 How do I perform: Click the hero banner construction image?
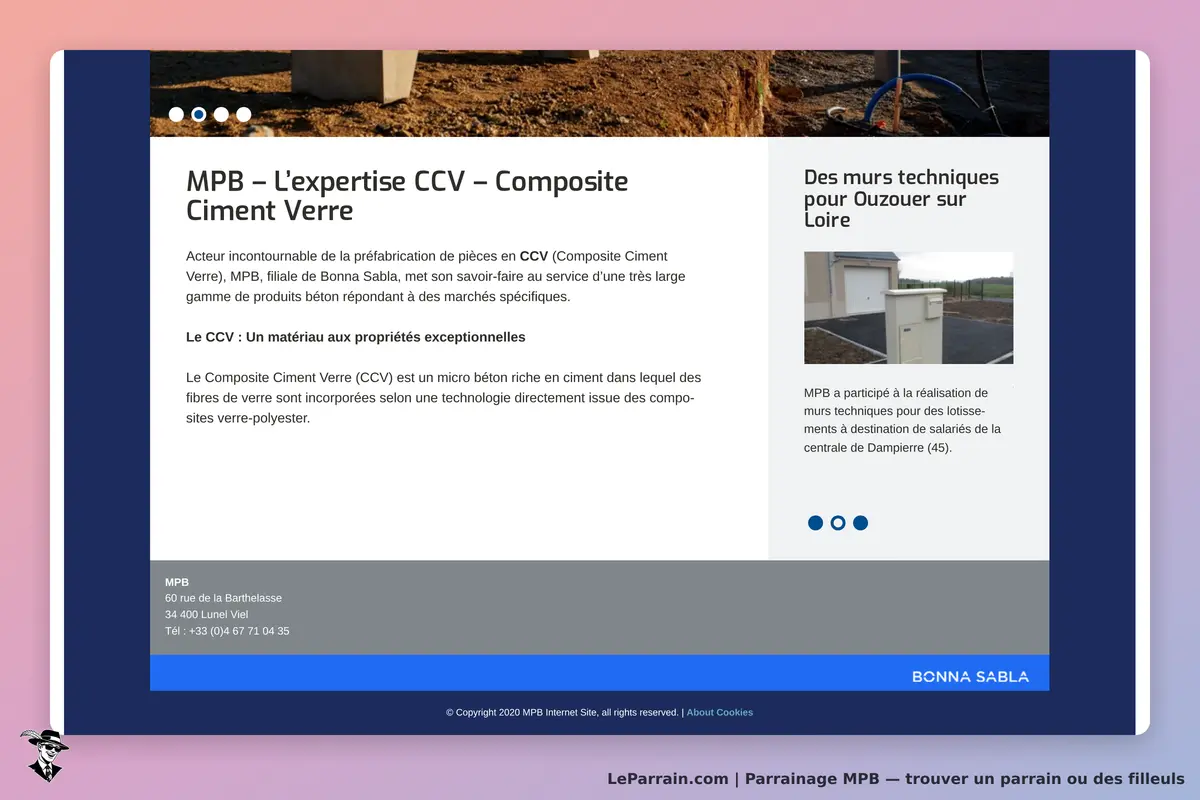click(x=600, y=93)
